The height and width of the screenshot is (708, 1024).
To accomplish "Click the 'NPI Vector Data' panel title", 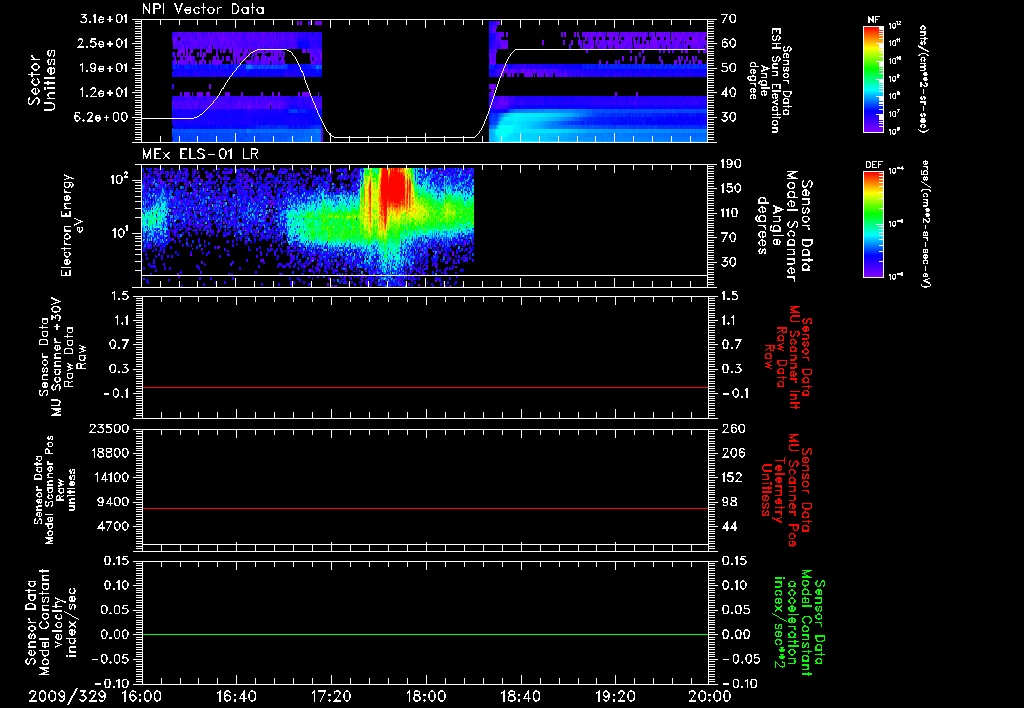I will coord(203,9).
